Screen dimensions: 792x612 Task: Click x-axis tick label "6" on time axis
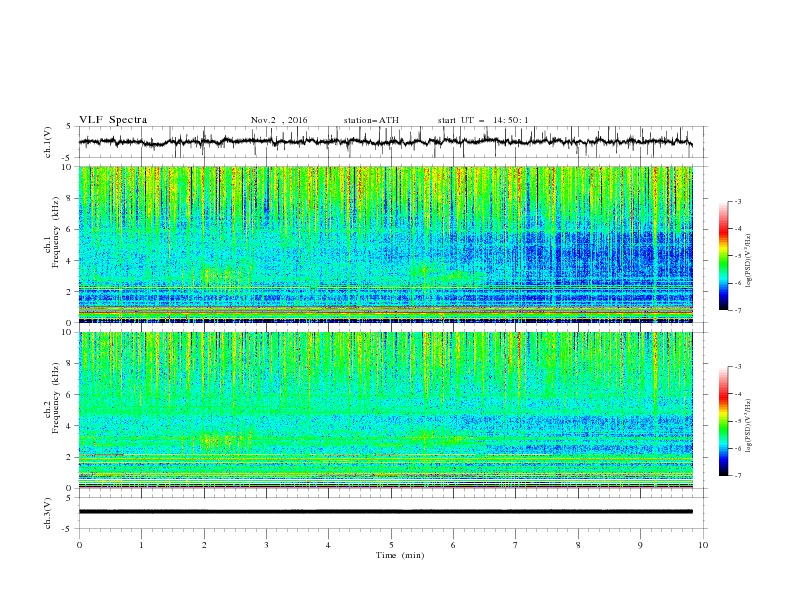pos(453,545)
